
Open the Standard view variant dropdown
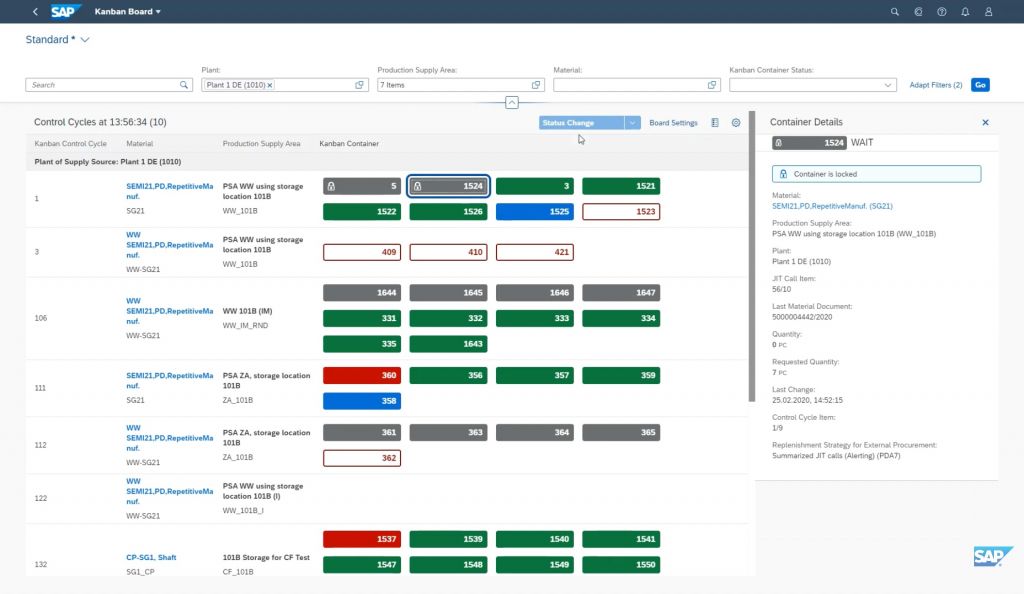tap(85, 40)
